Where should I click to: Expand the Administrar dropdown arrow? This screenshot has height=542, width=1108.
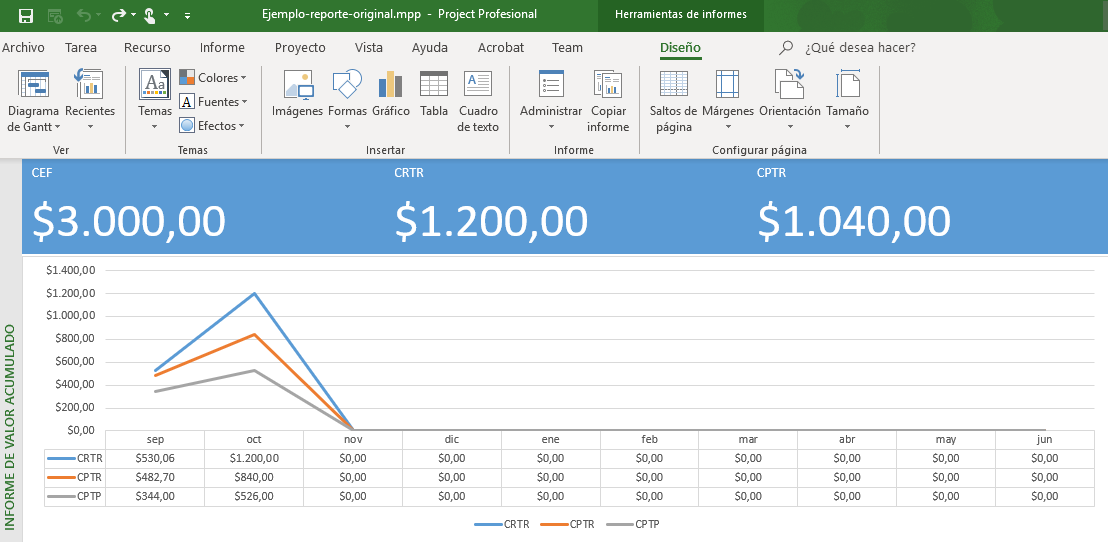pyautogui.click(x=551, y=127)
